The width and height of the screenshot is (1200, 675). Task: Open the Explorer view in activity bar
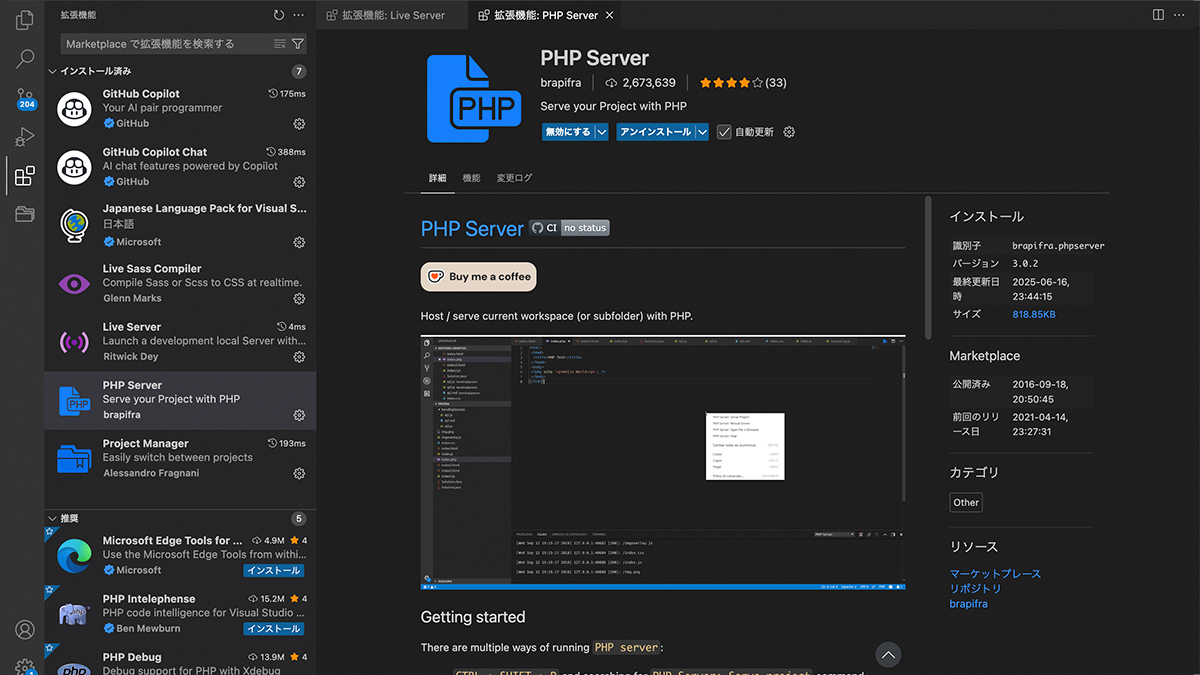[25, 19]
